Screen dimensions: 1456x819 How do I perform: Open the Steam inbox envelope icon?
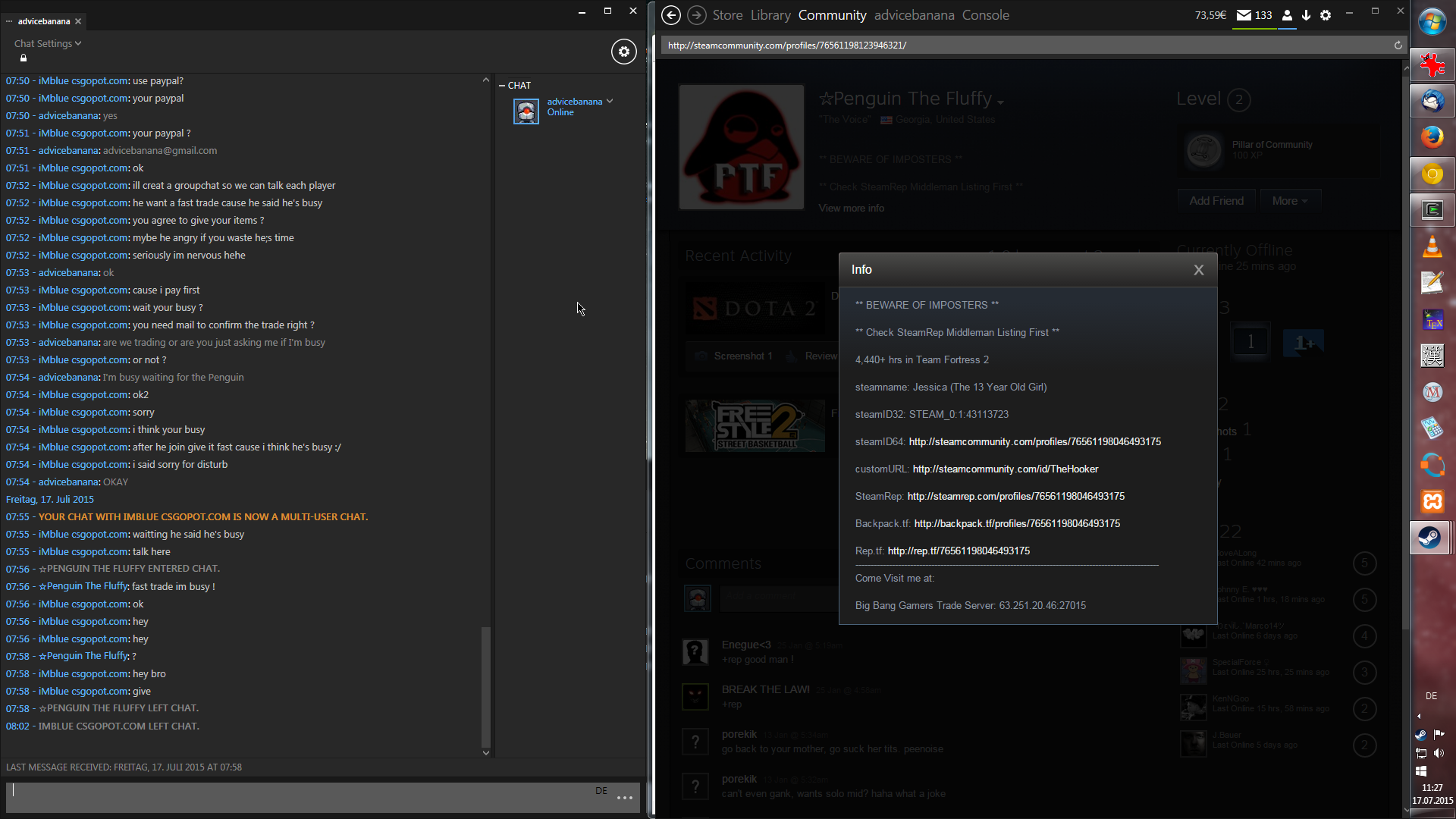tap(1244, 15)
